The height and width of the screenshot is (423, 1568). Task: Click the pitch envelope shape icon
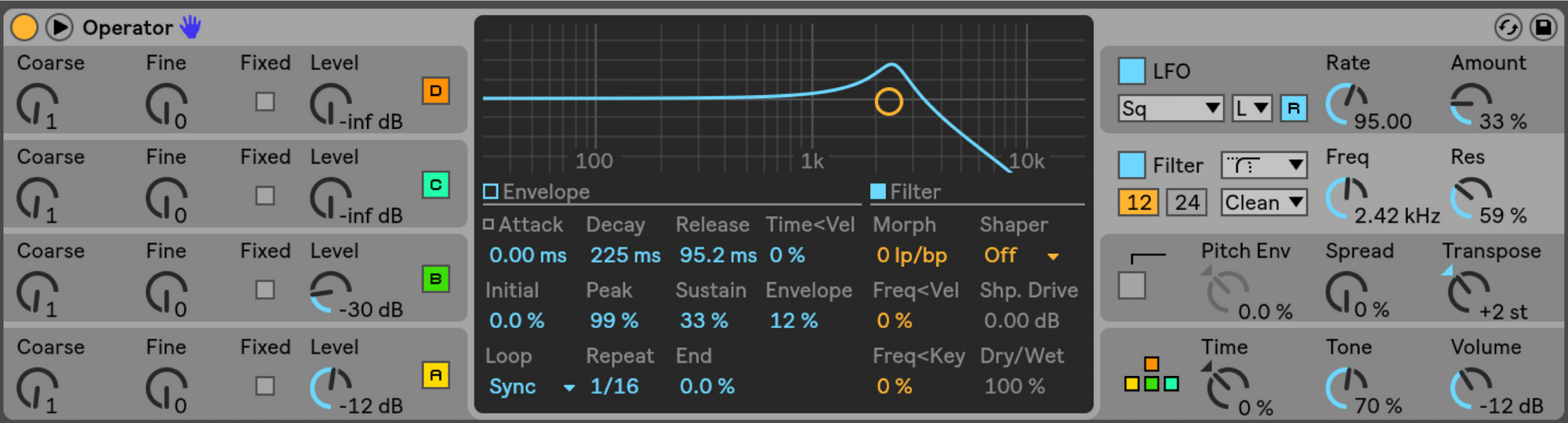[x=1148, y=257]
